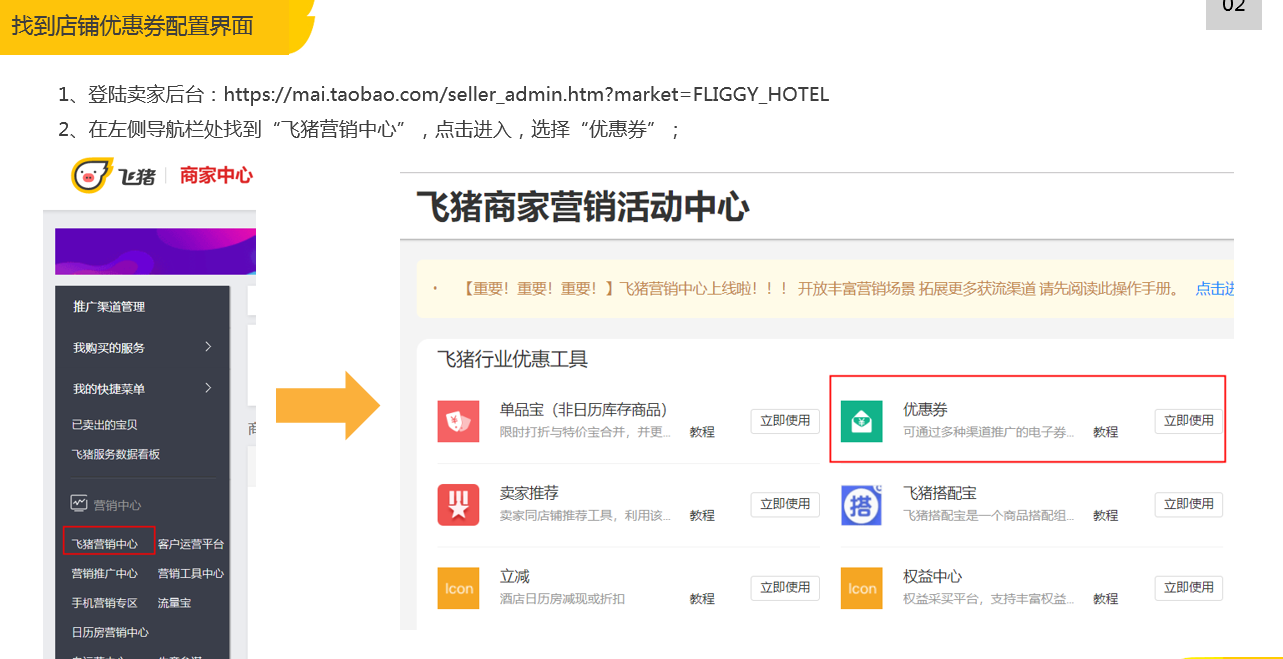Click the description 酒店日历房减现或折扣
Screen dimensions: 1283x659
pyautogui.click(x=563, y=599)
